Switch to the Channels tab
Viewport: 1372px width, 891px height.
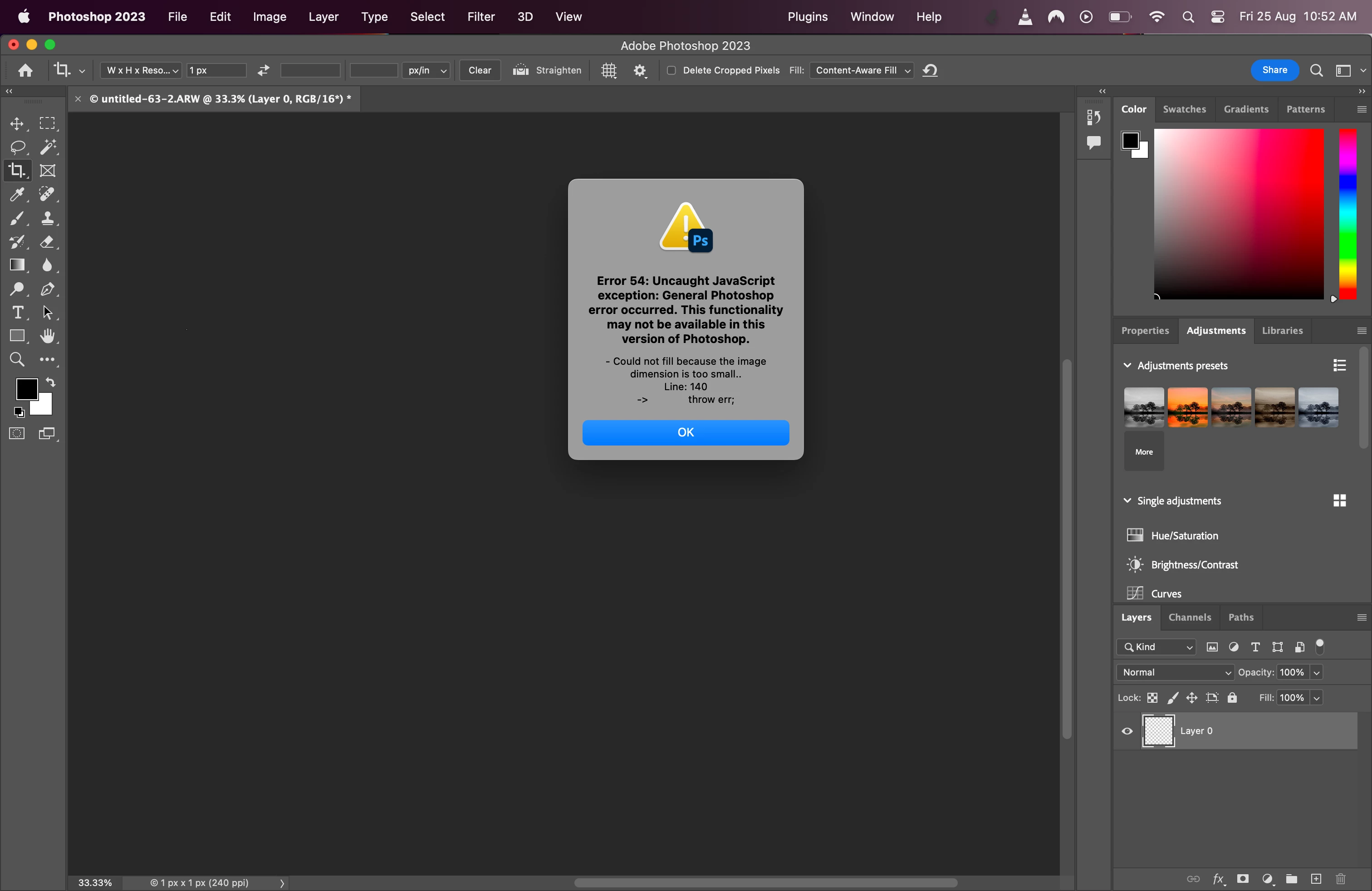1189,617
